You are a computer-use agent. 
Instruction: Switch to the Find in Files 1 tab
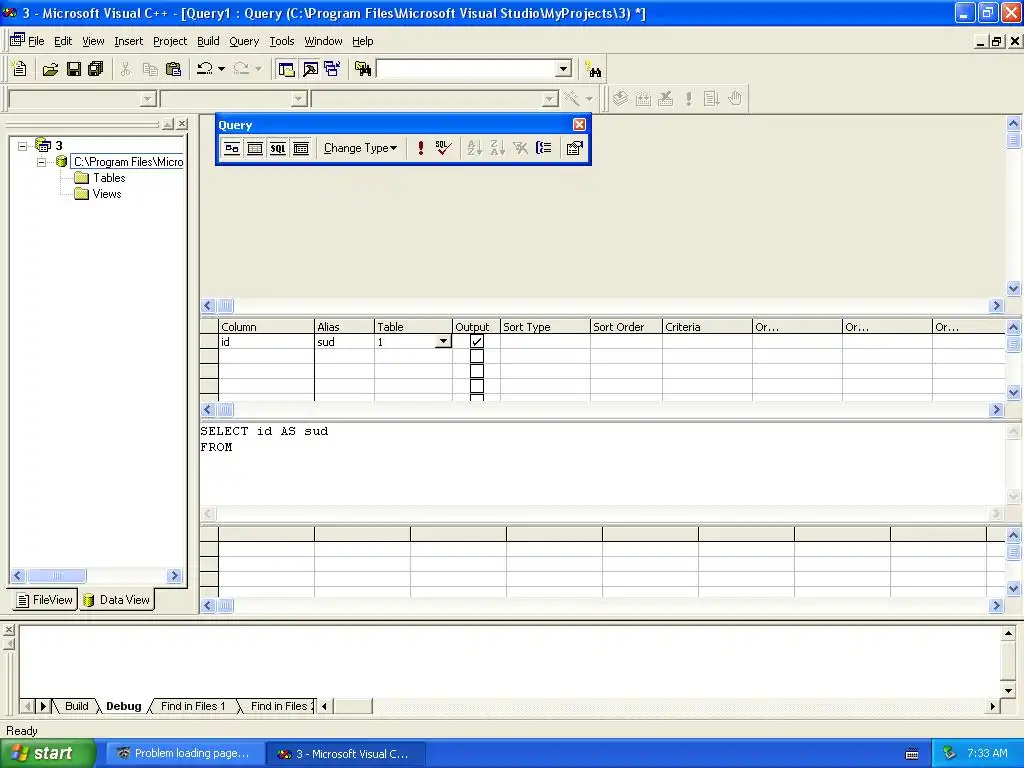coord(193,706)
